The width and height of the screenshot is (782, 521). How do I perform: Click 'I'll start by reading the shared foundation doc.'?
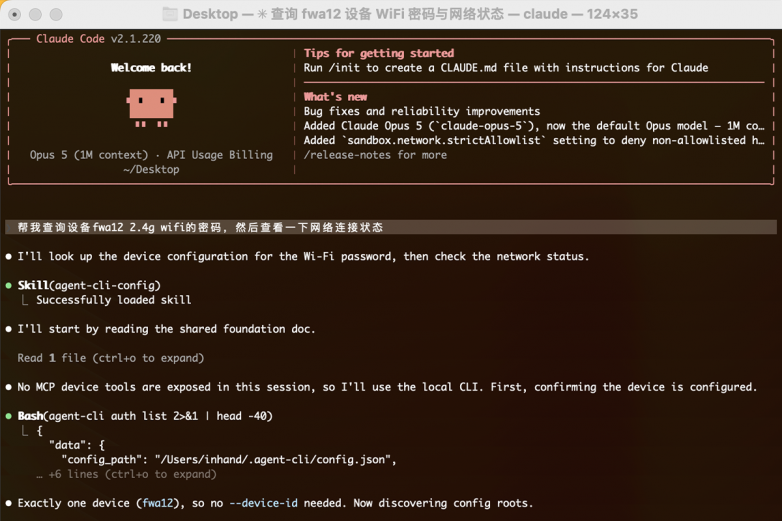coord(167,329)
